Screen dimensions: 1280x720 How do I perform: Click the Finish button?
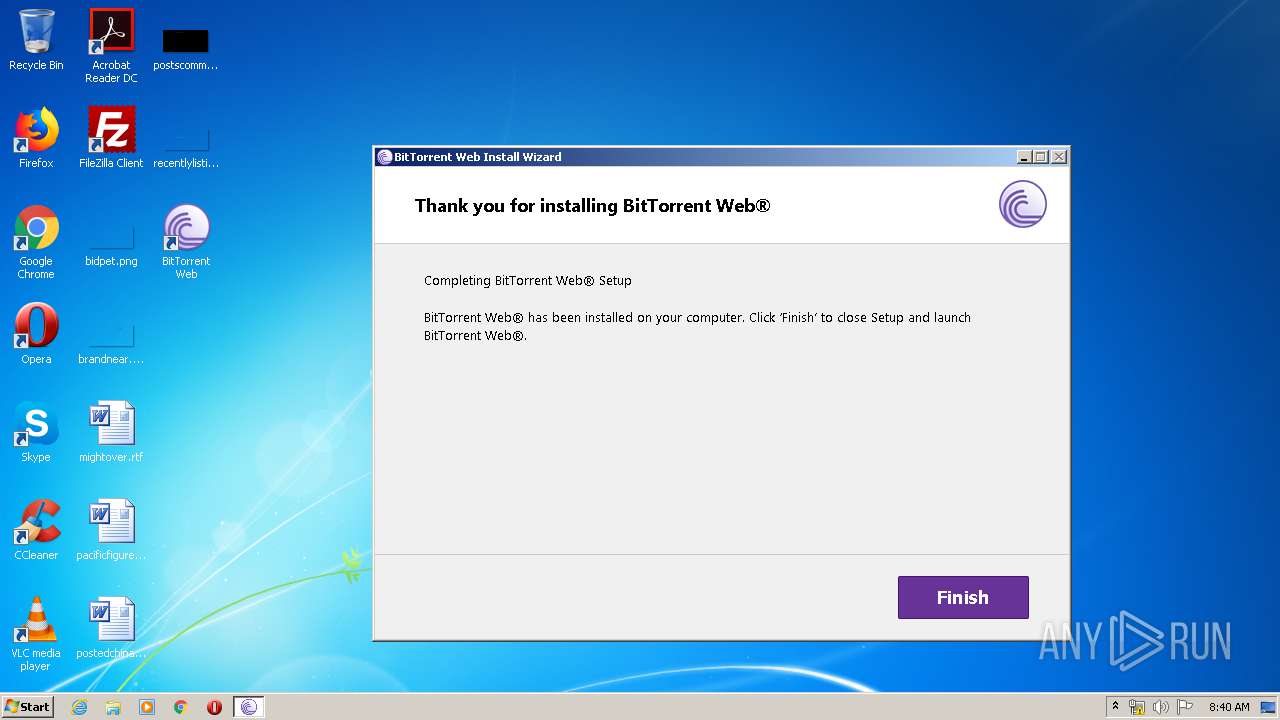(x=963, y=597)
